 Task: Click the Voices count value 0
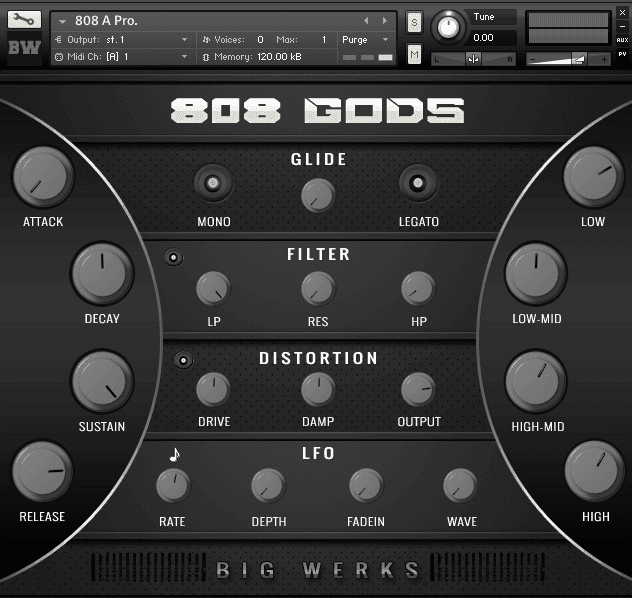[x=260, y=39]
